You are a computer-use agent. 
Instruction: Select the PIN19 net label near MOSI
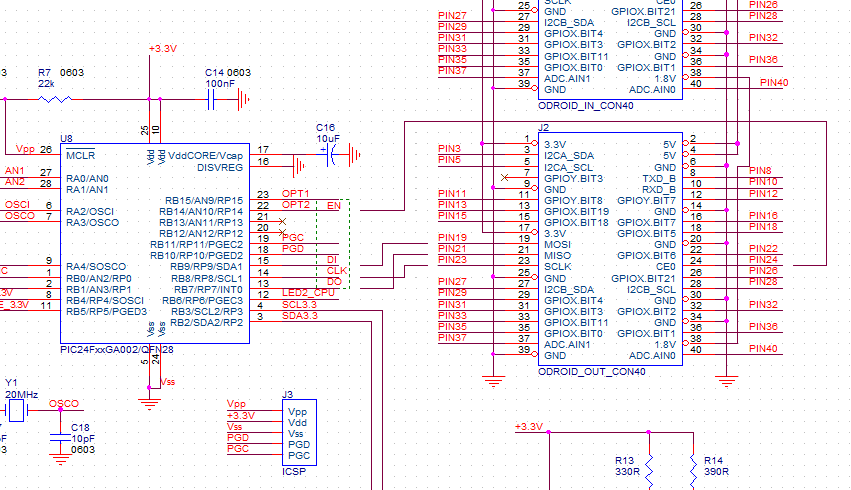[452, 238]
